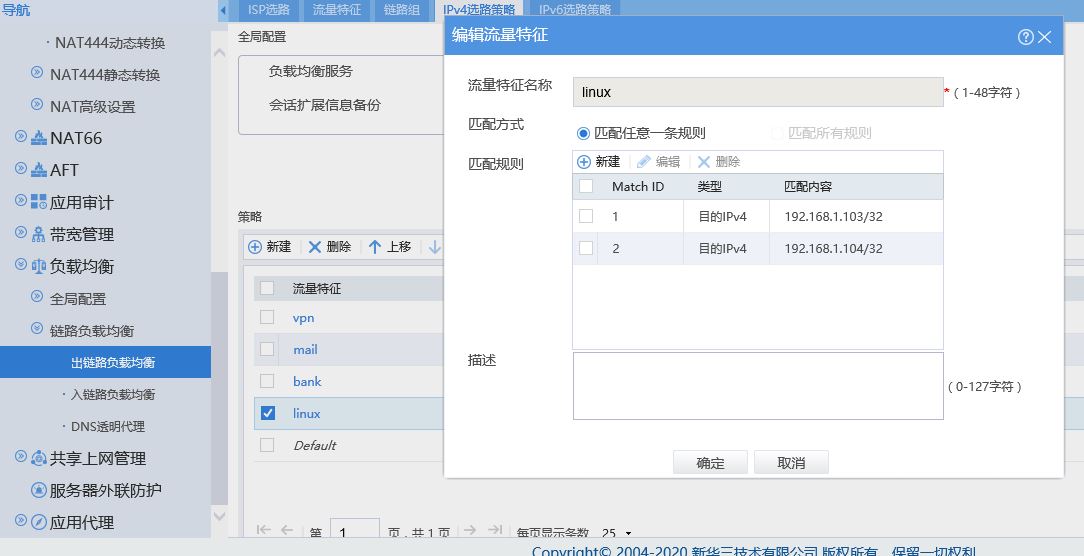Open DNS透明代理 in navigation
Viewport: 1084px width, 556px height.
(x=108, y=426)
